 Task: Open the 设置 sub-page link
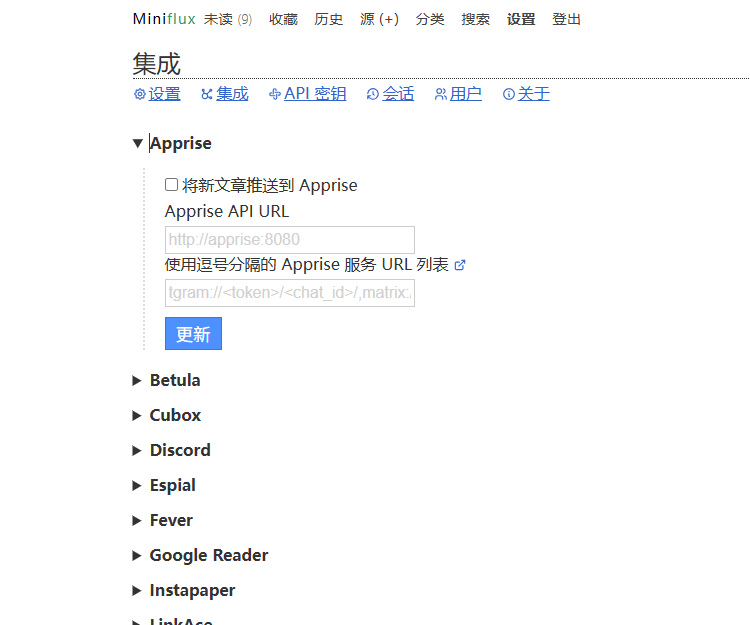165,94
